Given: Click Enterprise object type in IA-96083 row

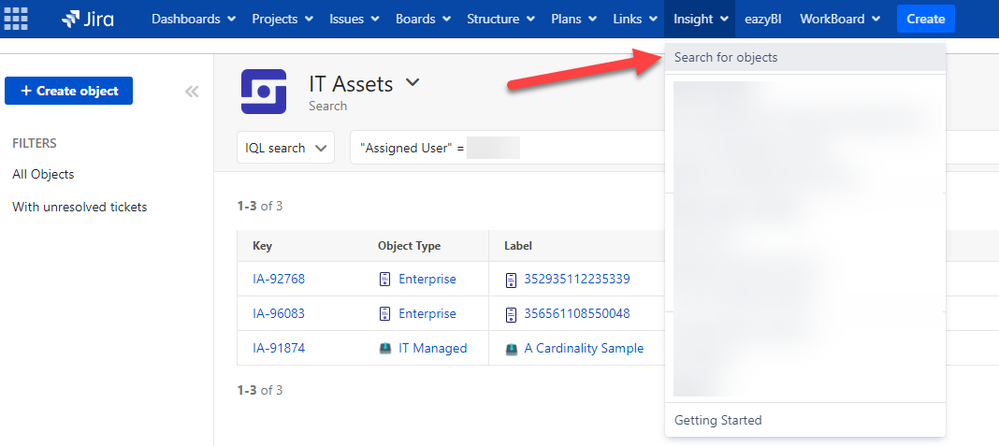Looking at the screenshot, I should [428, 313].
